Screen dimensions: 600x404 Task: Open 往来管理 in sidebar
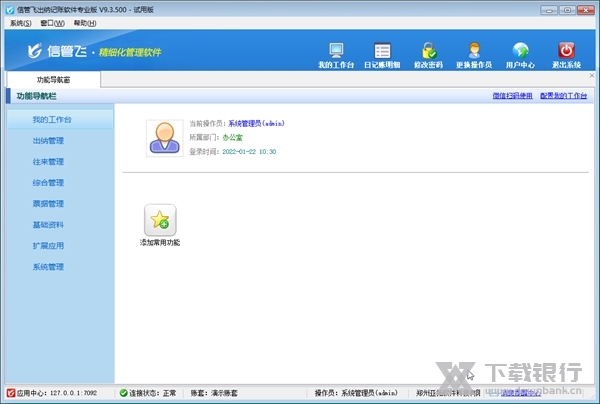click(x=48, y=161)
